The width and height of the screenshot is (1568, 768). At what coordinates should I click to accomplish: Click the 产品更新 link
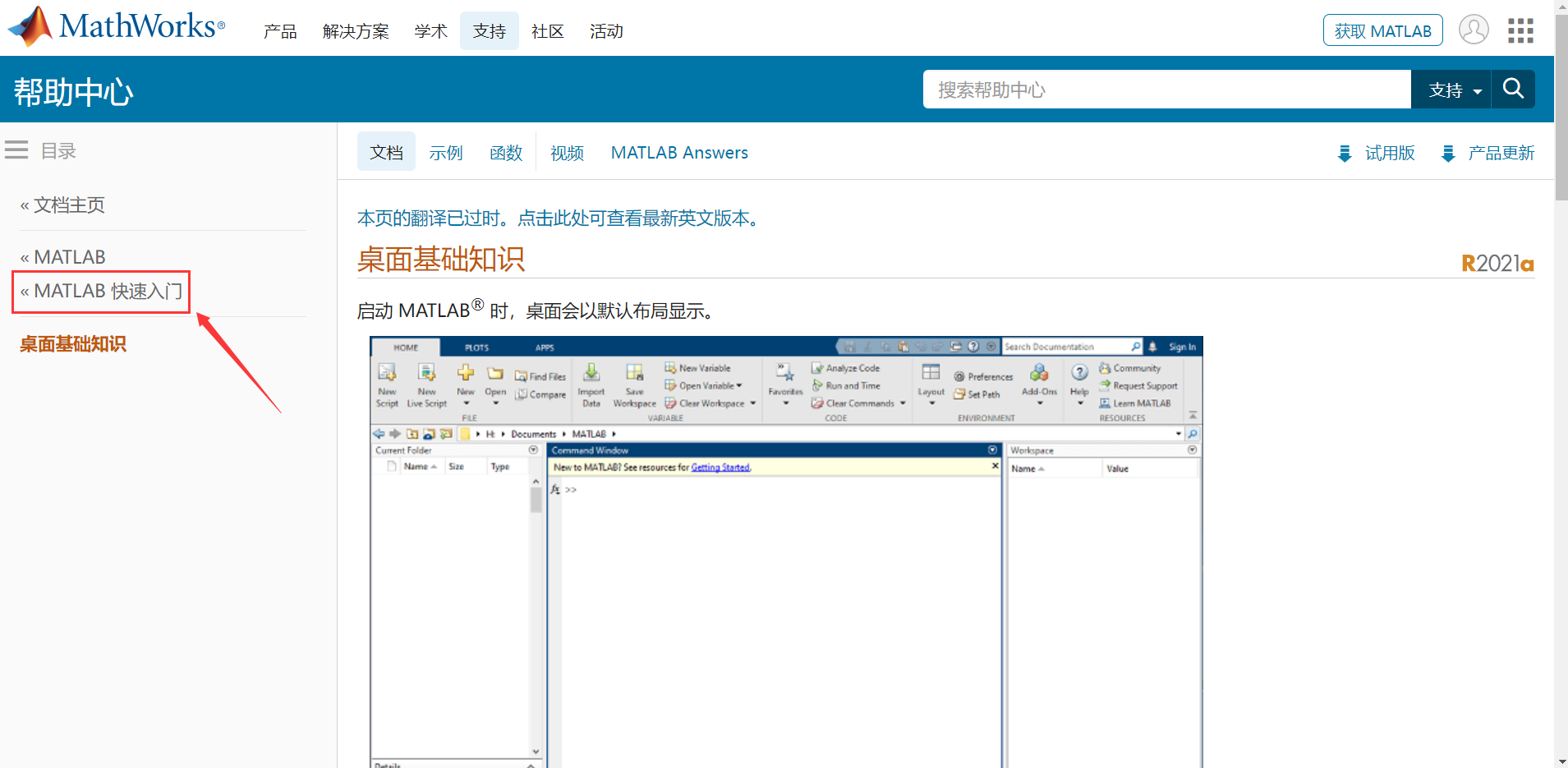(1501, 153)
